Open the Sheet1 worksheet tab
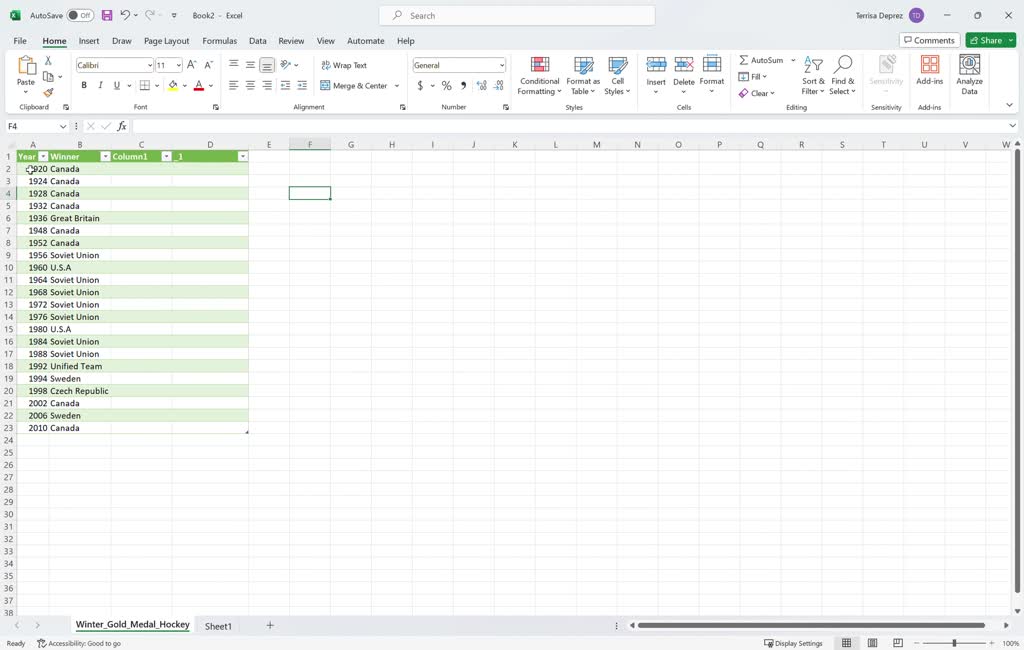1024x650 pixels. point(217,625)
